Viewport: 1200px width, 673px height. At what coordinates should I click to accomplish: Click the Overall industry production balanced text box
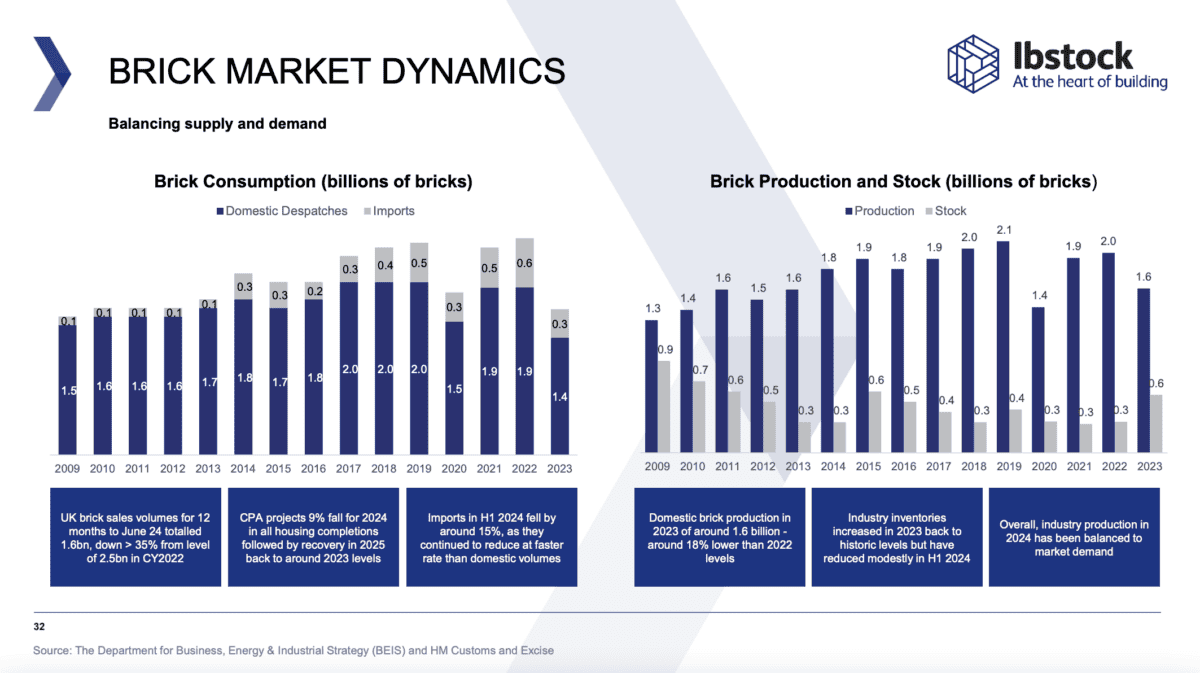(x=1073, y=537)
